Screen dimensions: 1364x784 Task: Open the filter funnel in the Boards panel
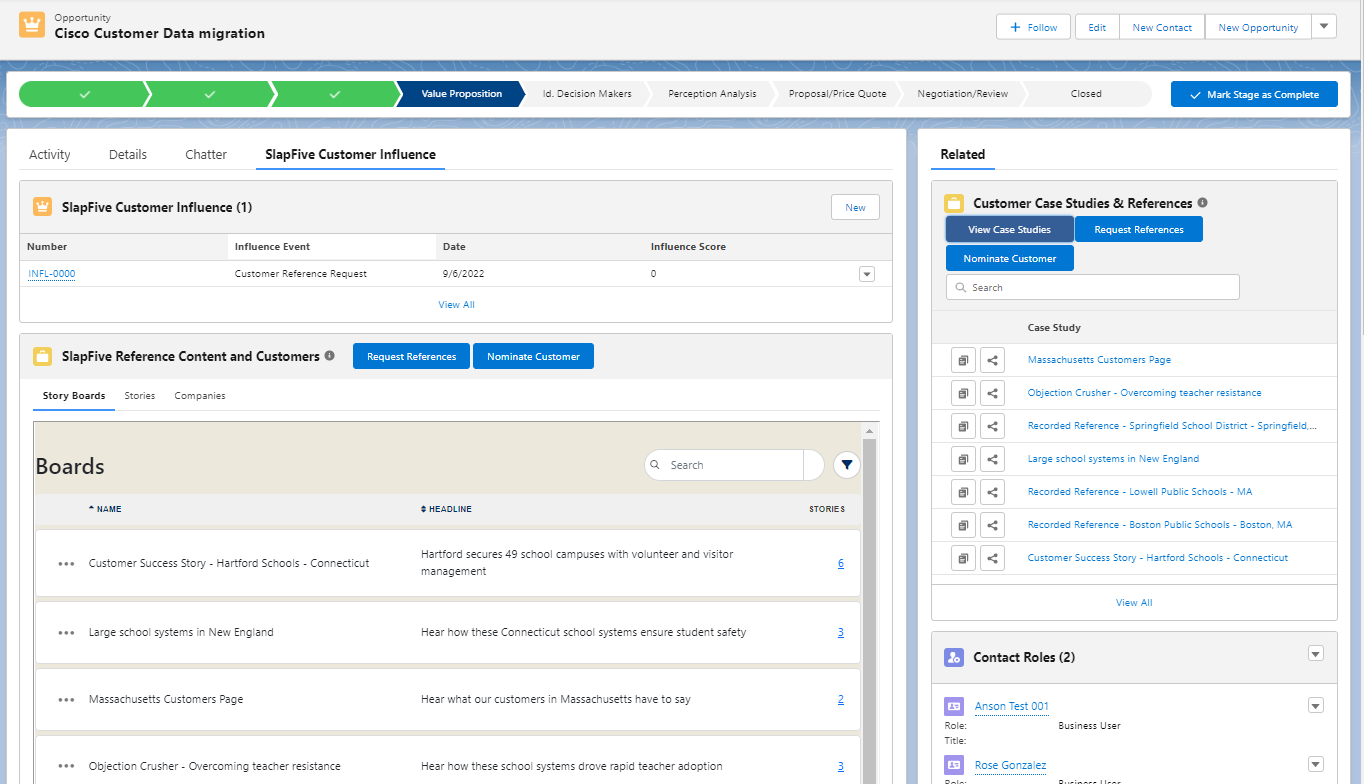tap(846, 464)
